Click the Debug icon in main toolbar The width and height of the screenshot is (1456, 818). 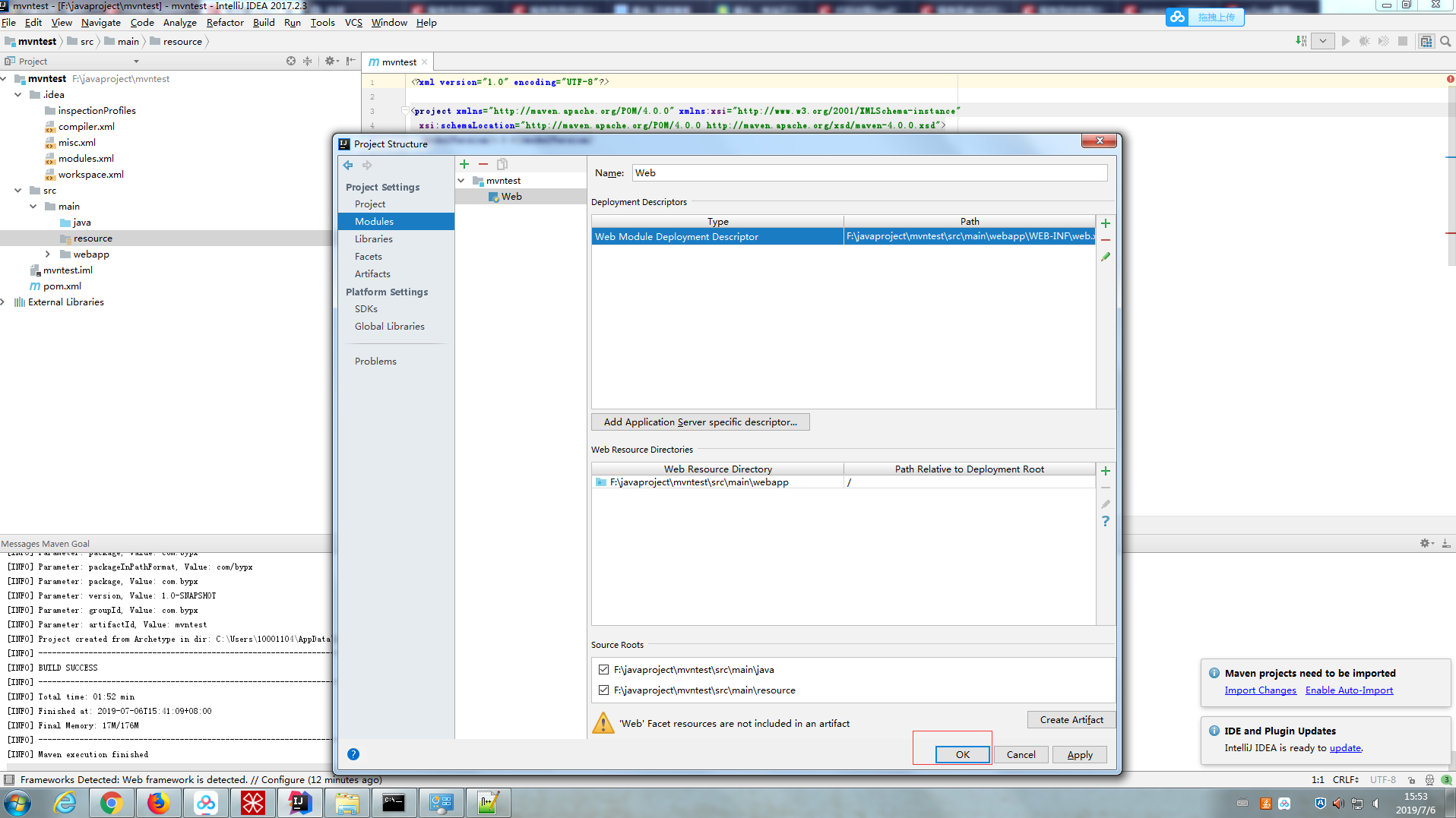point(1365,41)
